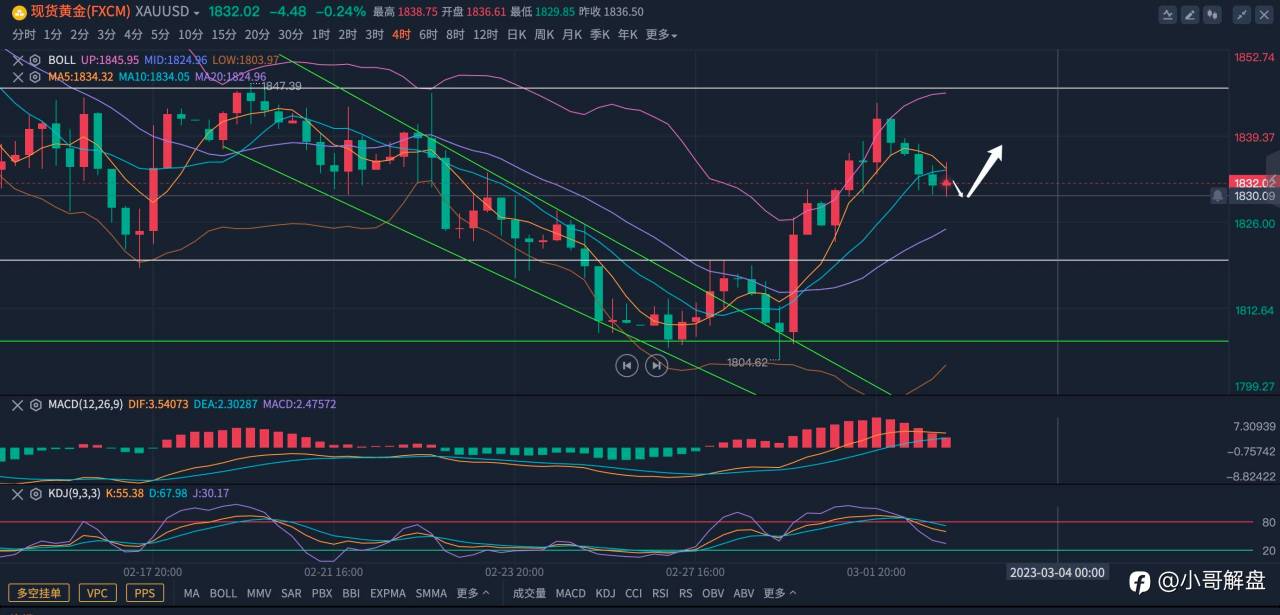This screenshot has height=615, width=1280.
Task: Open BOLL indicator settings gear
Action: point(35,60)
